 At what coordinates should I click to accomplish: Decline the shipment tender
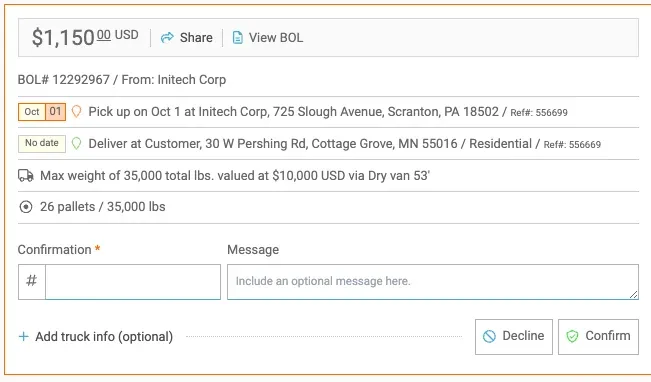[514, 337]
